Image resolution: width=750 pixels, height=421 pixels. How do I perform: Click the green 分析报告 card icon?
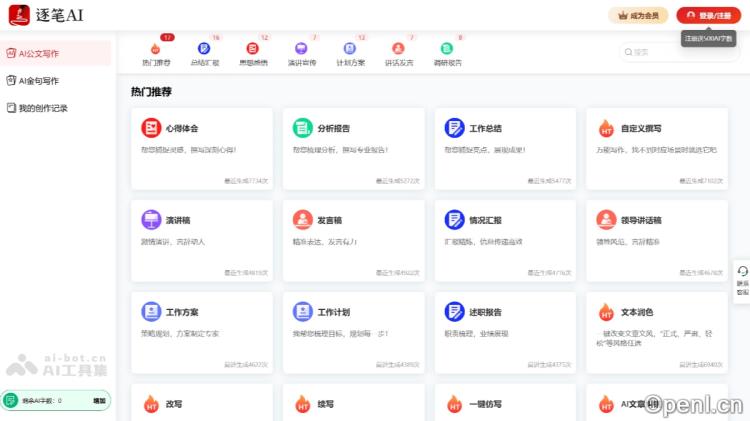point(302,128)
